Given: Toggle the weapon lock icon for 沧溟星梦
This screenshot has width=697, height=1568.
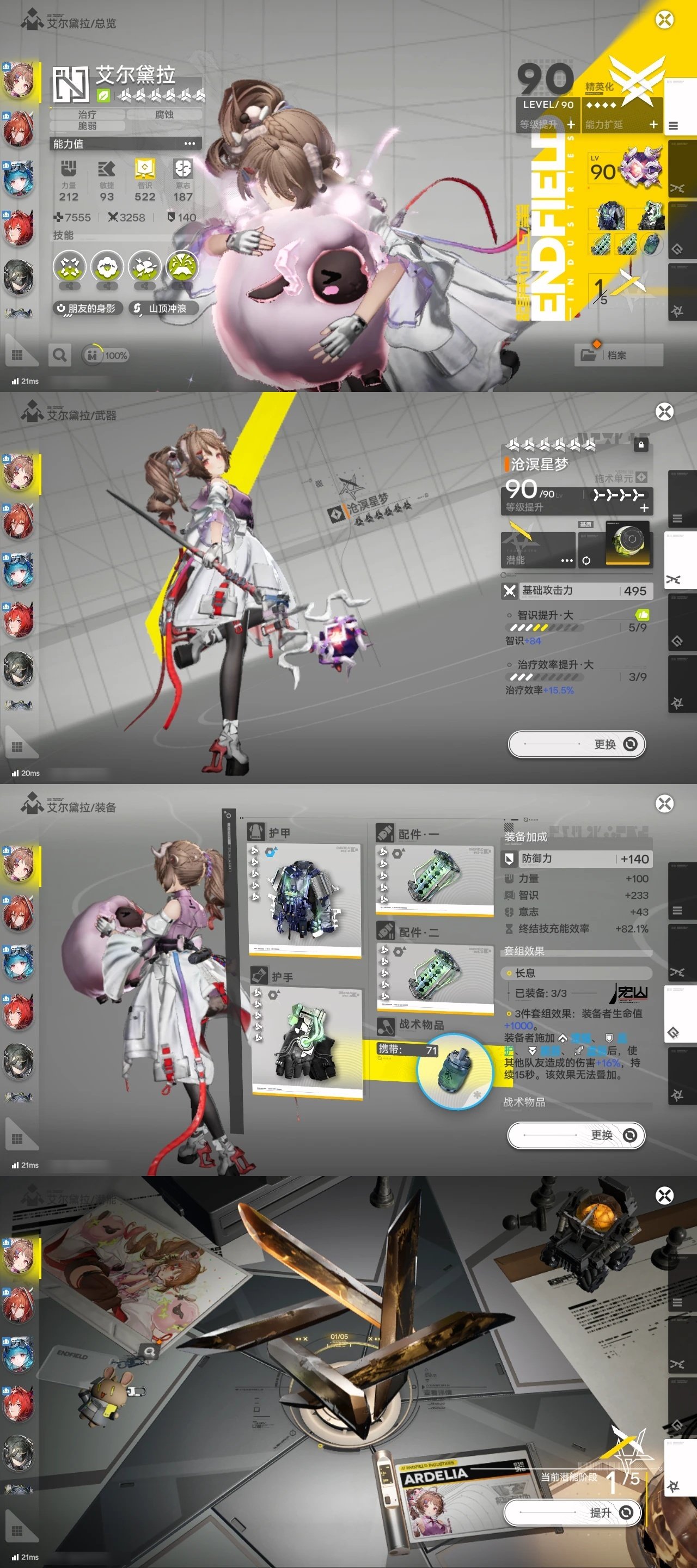Looking at the screenshot, I should pos(640,445).
